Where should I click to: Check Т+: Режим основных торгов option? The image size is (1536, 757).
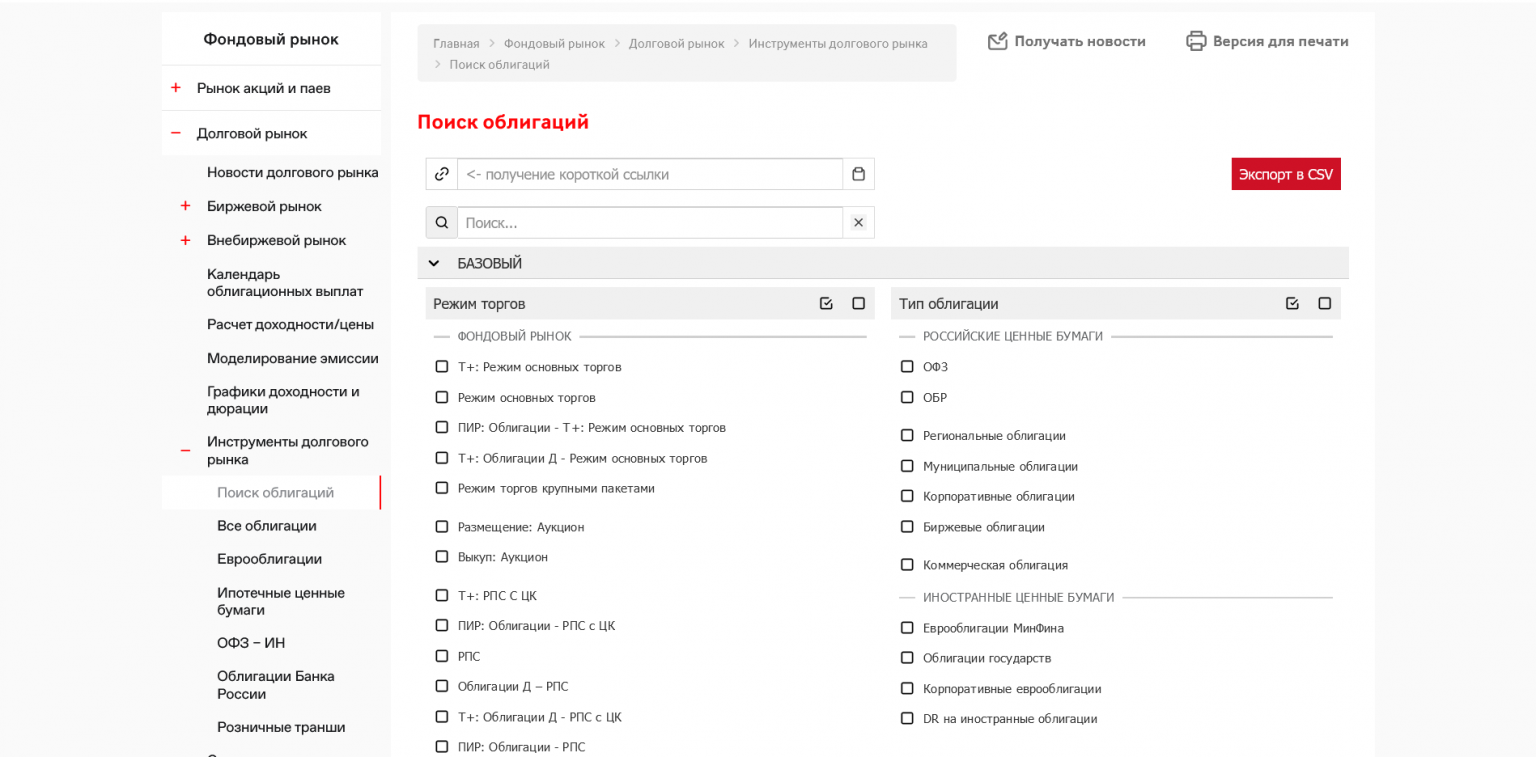coord(442,367)
